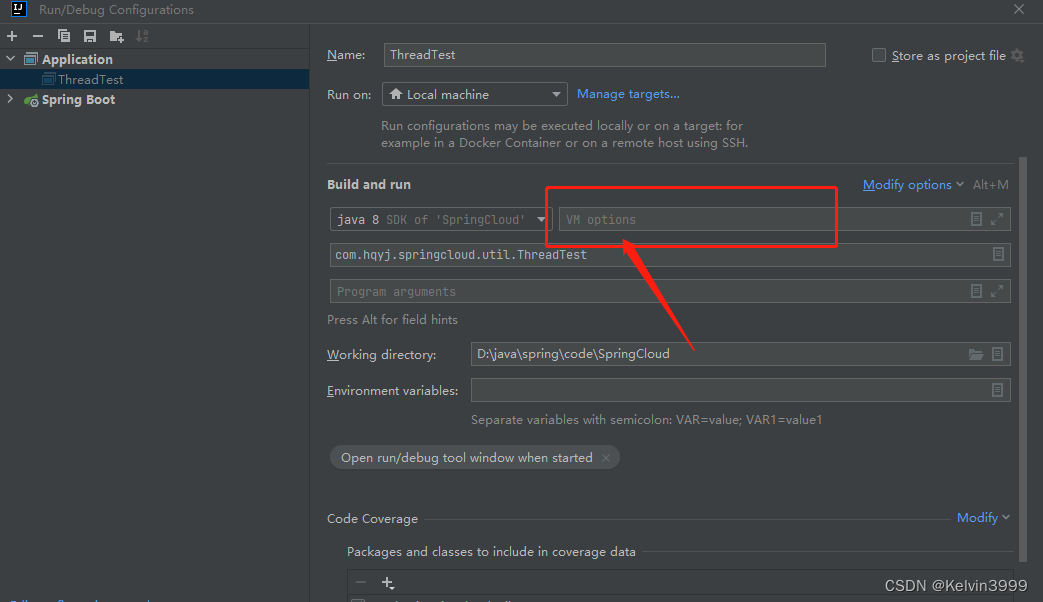
Task: Open Code Coverage Modify dropdown
Action: pyautogui.click(x=982, y=518)
